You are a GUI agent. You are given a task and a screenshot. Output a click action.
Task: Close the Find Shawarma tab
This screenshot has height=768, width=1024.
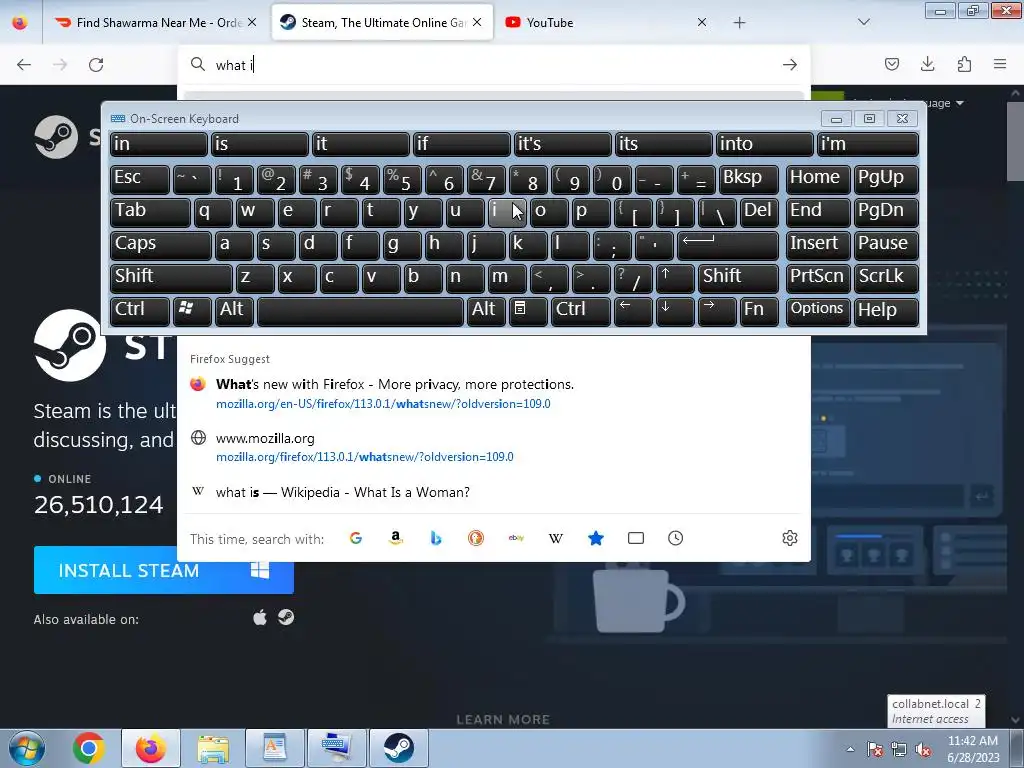(252, 23)
